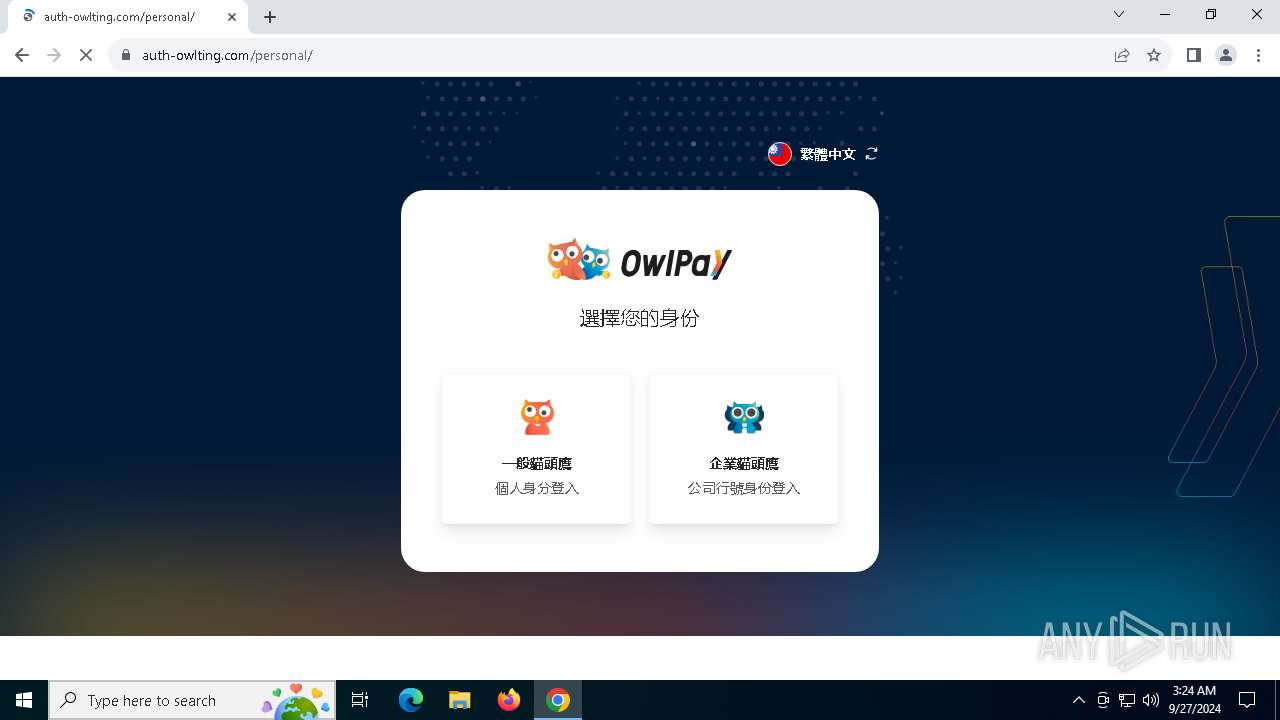Restore down the Chrome window

pyautogui.click(x=1211, y=15)
